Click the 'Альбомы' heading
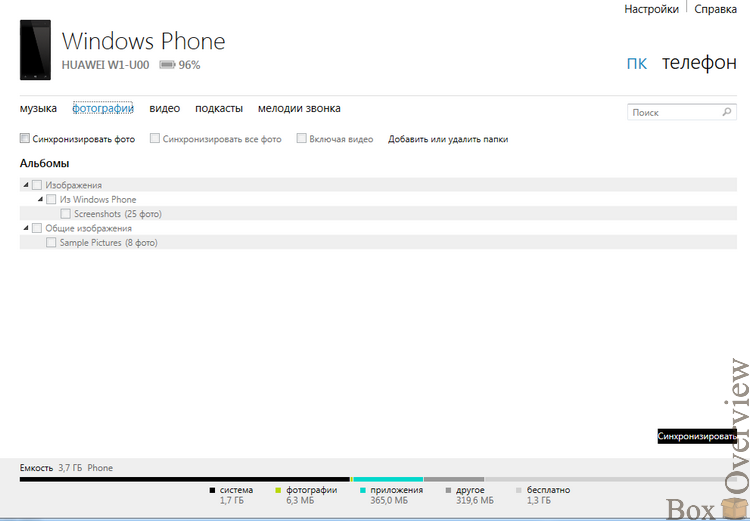Viewport: 750px width, 521px height. (44, 163)
